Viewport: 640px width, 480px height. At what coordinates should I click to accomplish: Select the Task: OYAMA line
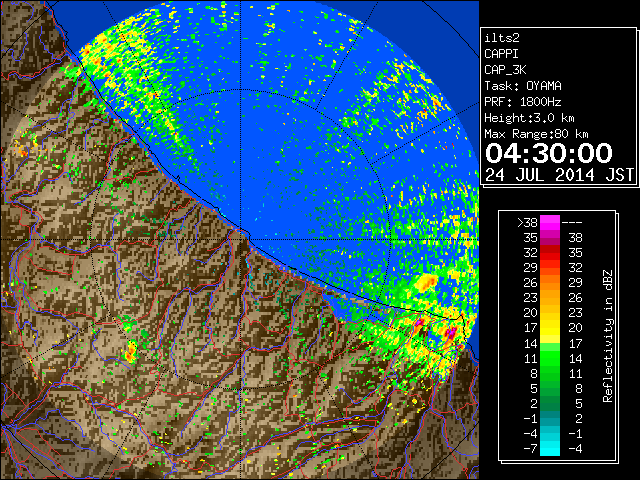(523, 86)
